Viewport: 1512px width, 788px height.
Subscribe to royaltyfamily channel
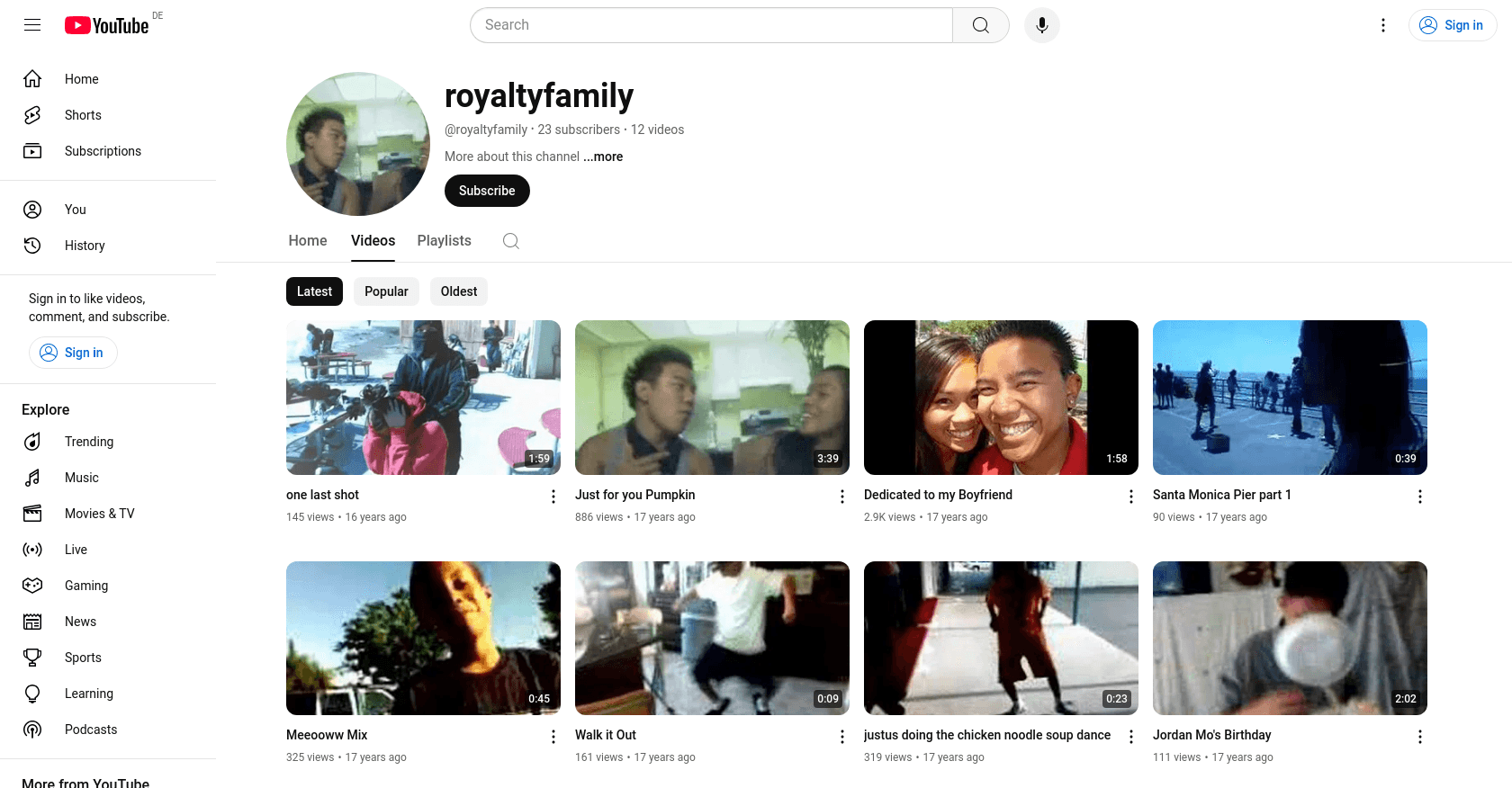click(x=487, y=191)
